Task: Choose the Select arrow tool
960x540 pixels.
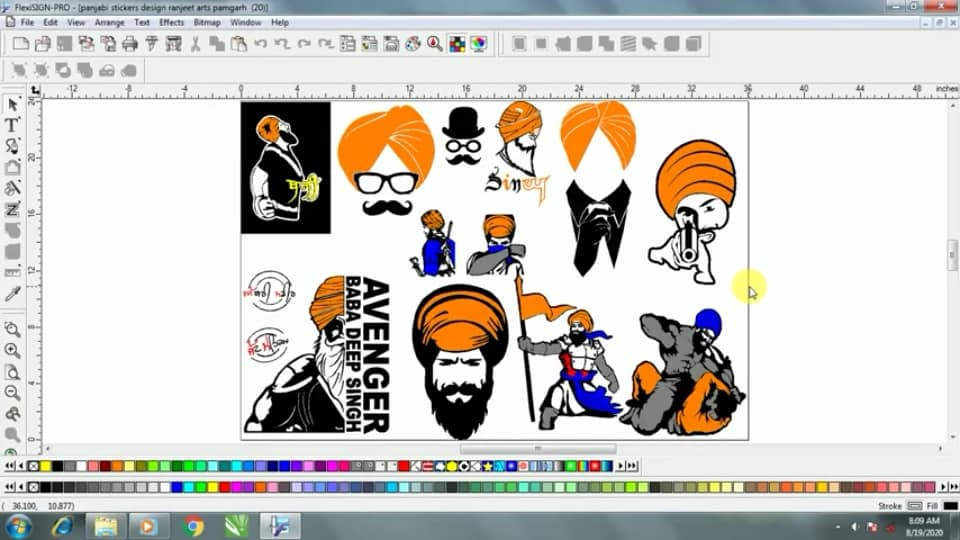Action: [12, 105]
